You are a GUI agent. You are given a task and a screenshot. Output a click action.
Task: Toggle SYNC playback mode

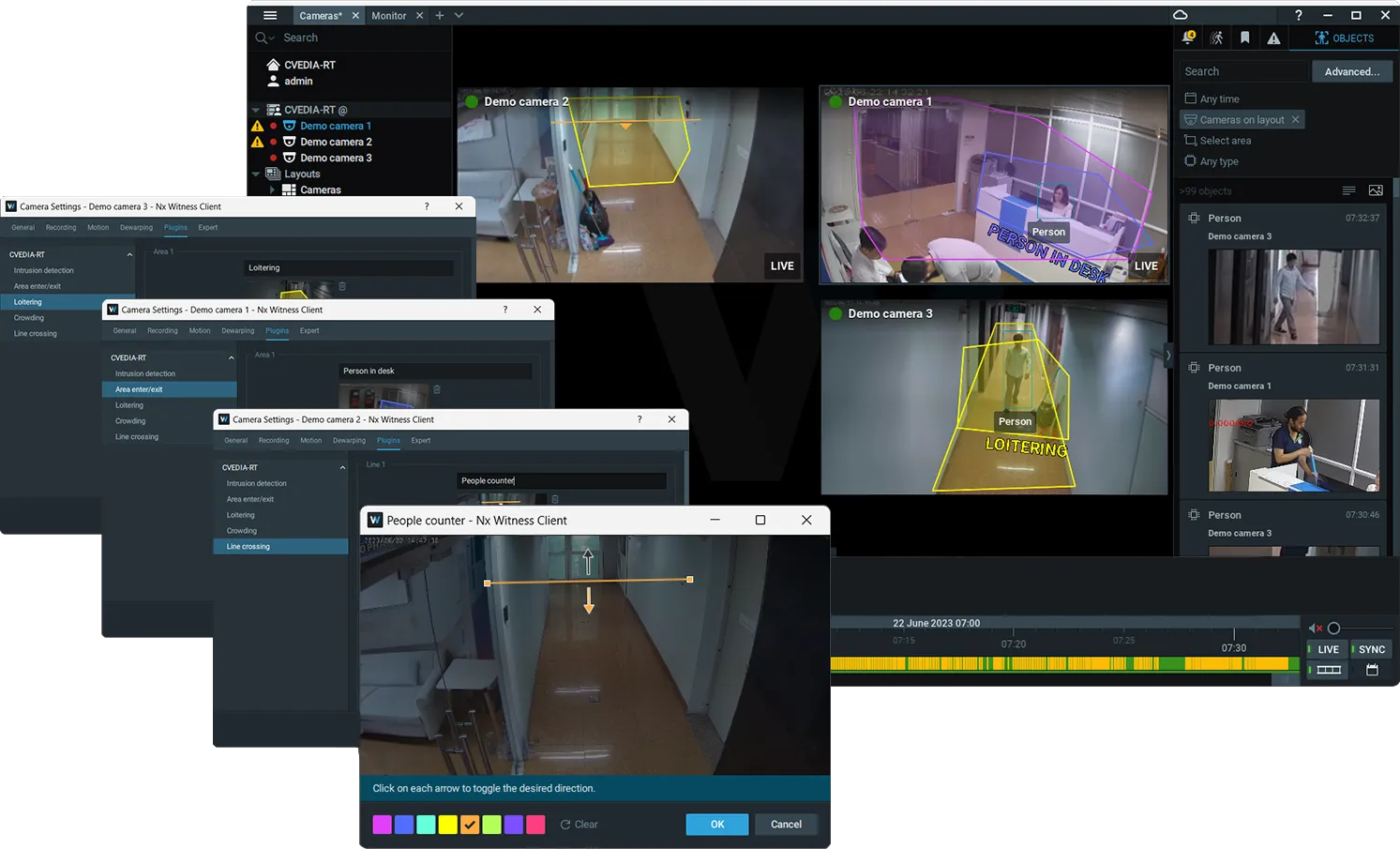[1370, 648]
